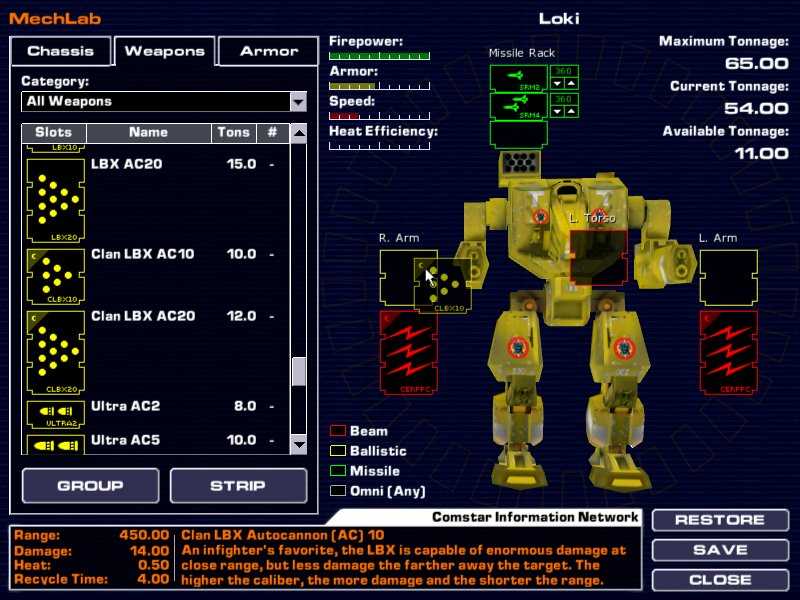Sort list by Slots column header

click(54, 133)
